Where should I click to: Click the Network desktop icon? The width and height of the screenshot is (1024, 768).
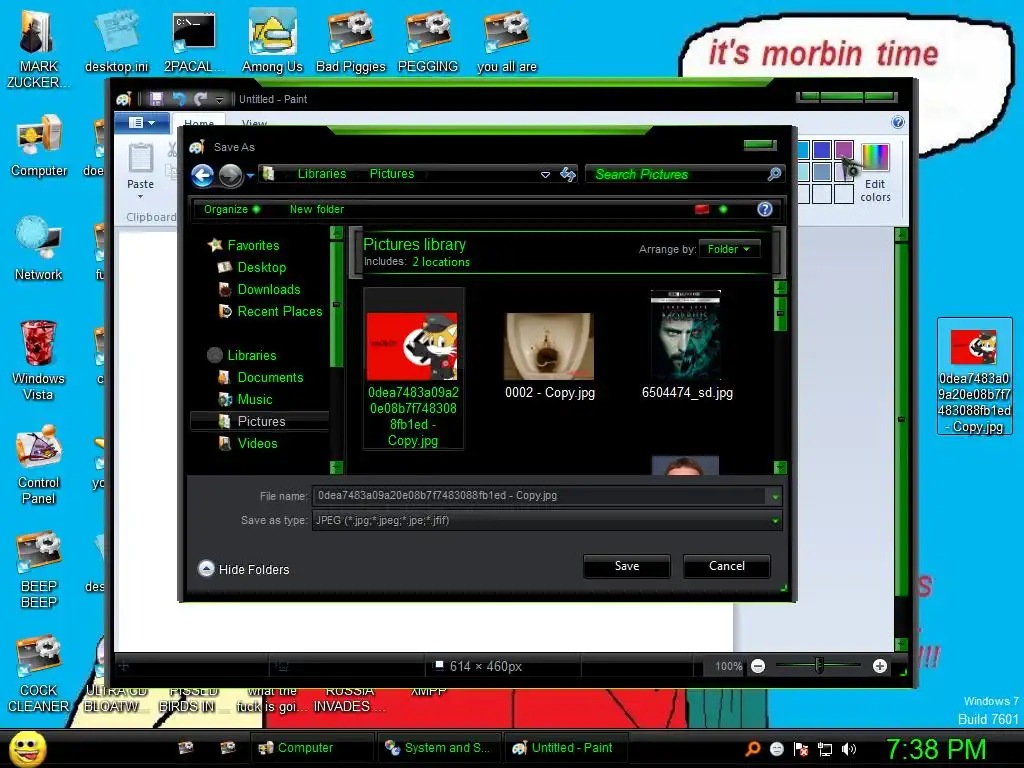pos(39,249)
